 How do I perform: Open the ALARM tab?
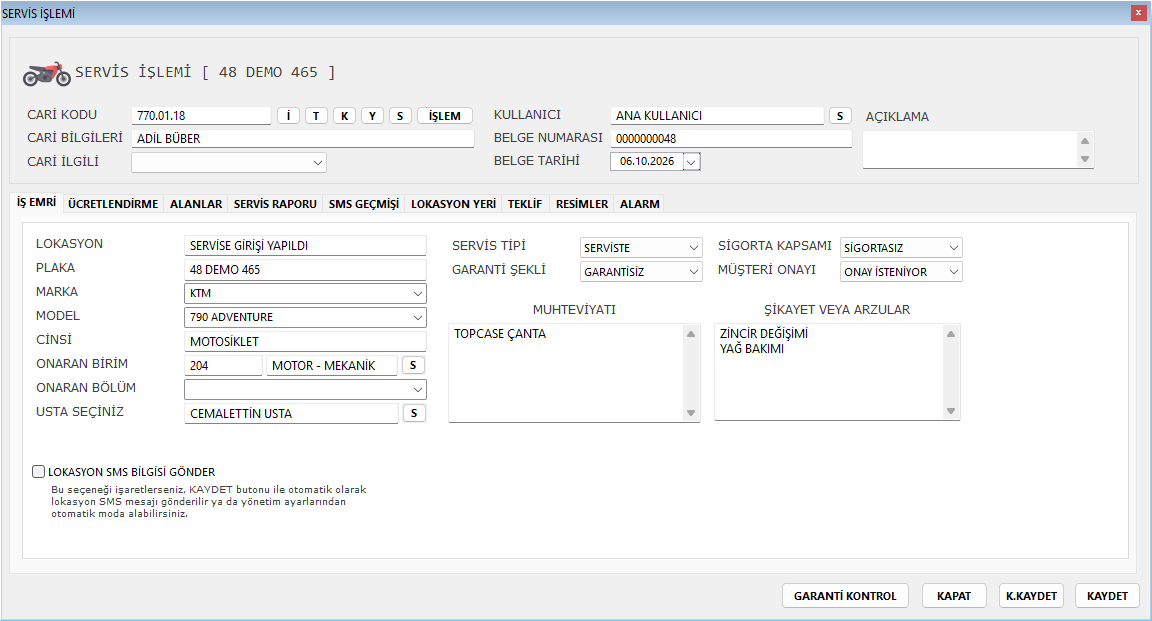[640, 204]
